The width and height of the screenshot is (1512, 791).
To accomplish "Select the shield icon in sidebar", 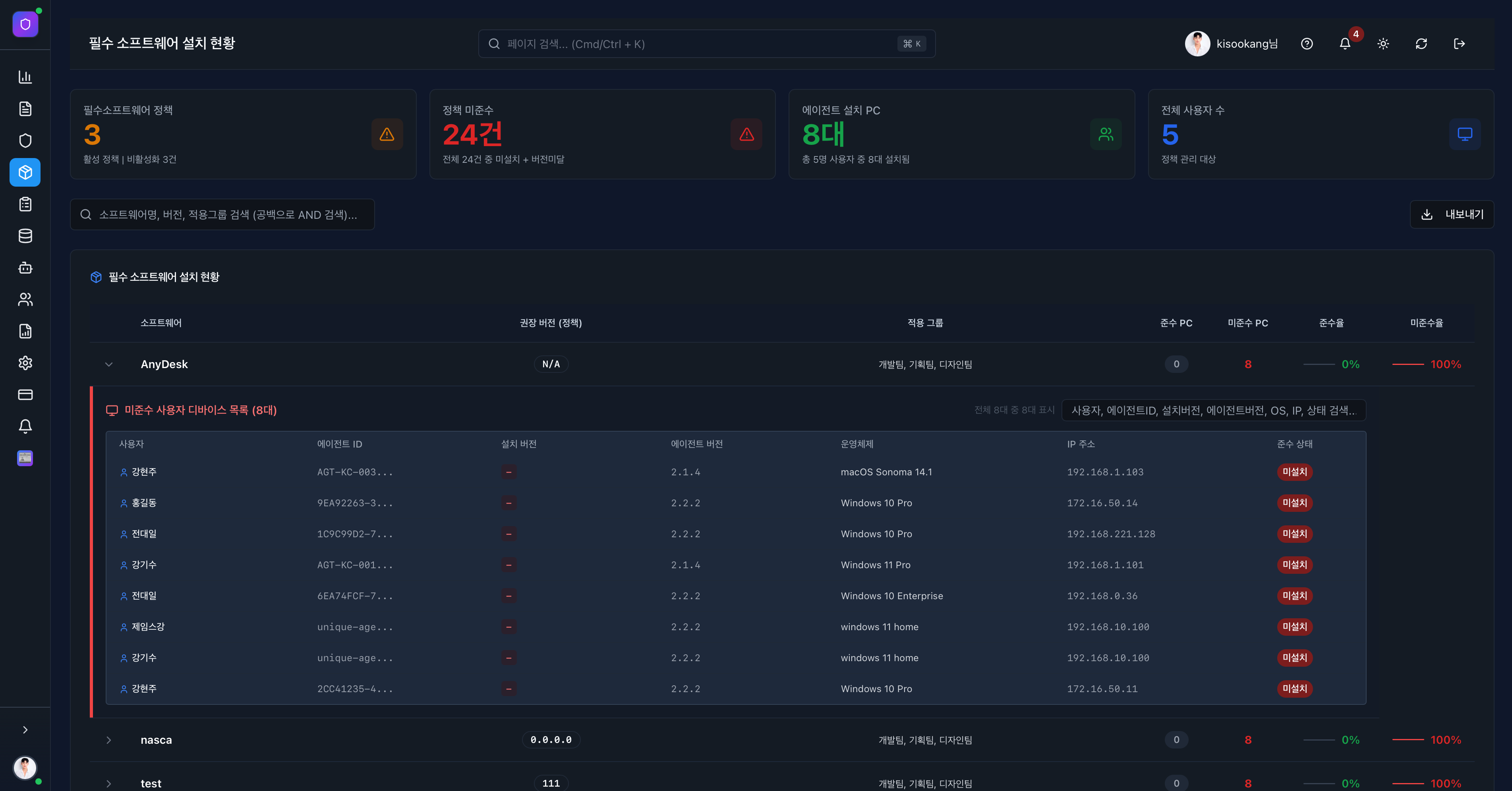I will tap(25, 140).
